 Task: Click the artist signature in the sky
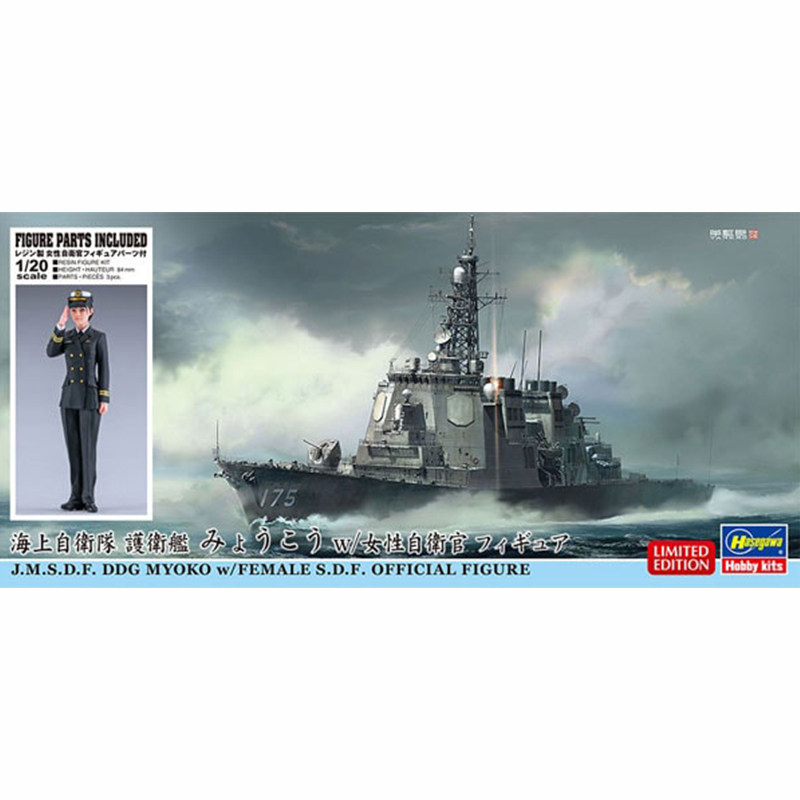[x=734, y=235]
